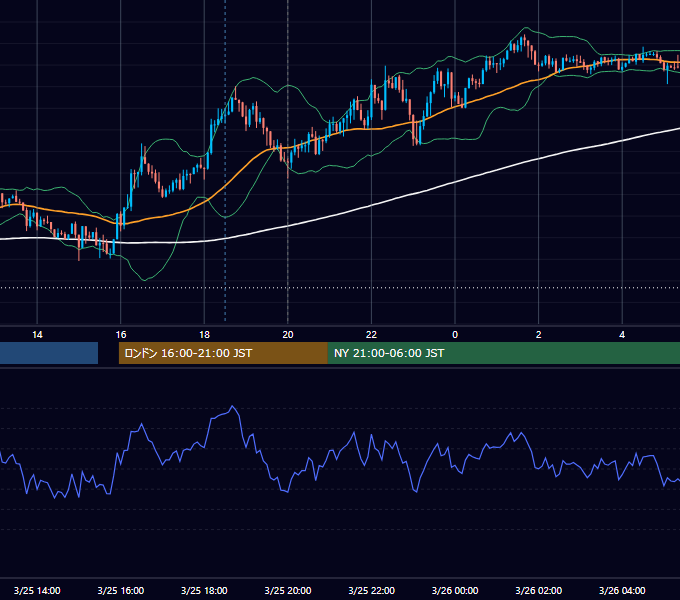Click the ロンドン 16:00-21:00 JST session bar
Image resolution: width=680 pixels, height=600 pixels.
(x=223, y=353)
